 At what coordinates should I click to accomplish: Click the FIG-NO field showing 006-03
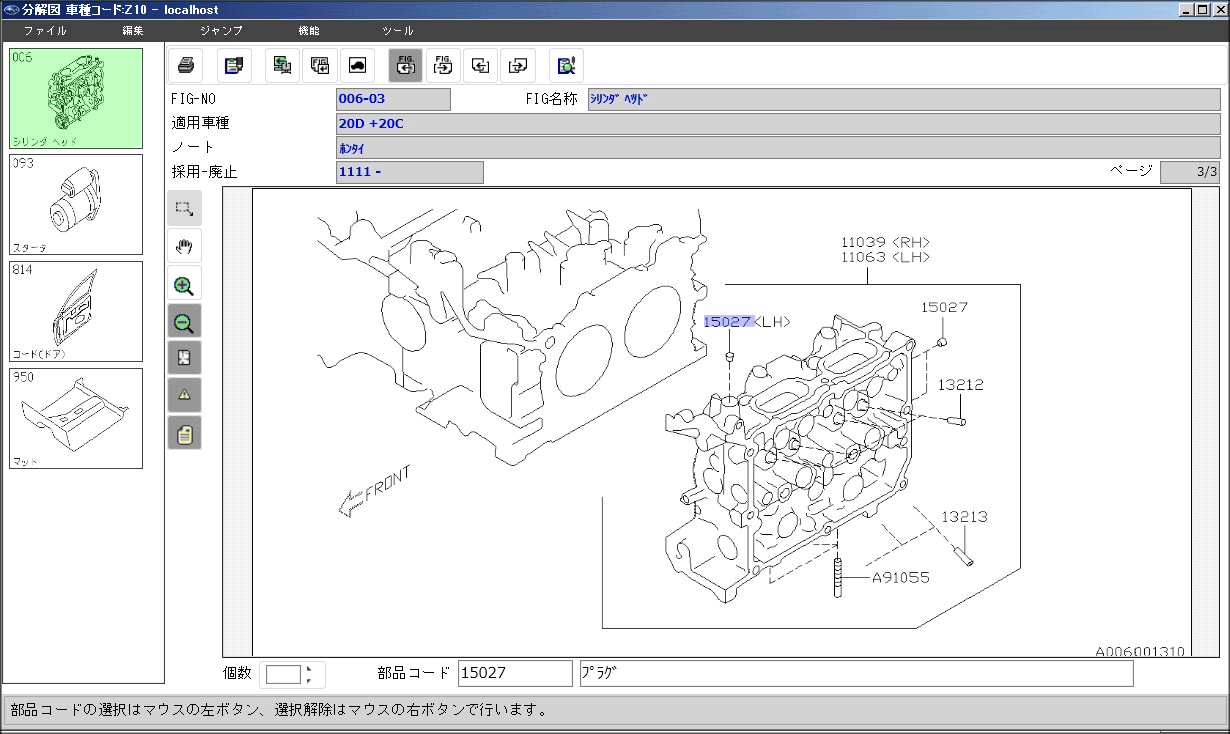tap(393, 98)
